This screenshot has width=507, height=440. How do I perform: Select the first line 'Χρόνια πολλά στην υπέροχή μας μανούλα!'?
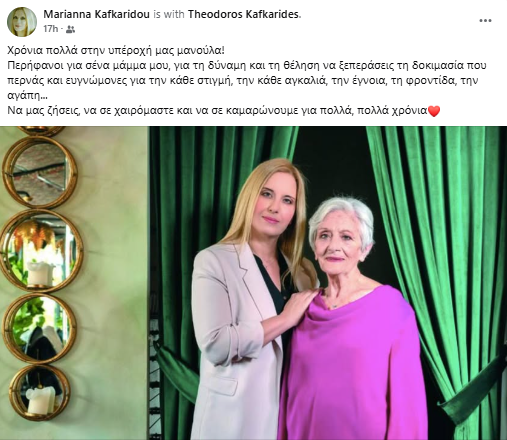[x=116, y=51]
